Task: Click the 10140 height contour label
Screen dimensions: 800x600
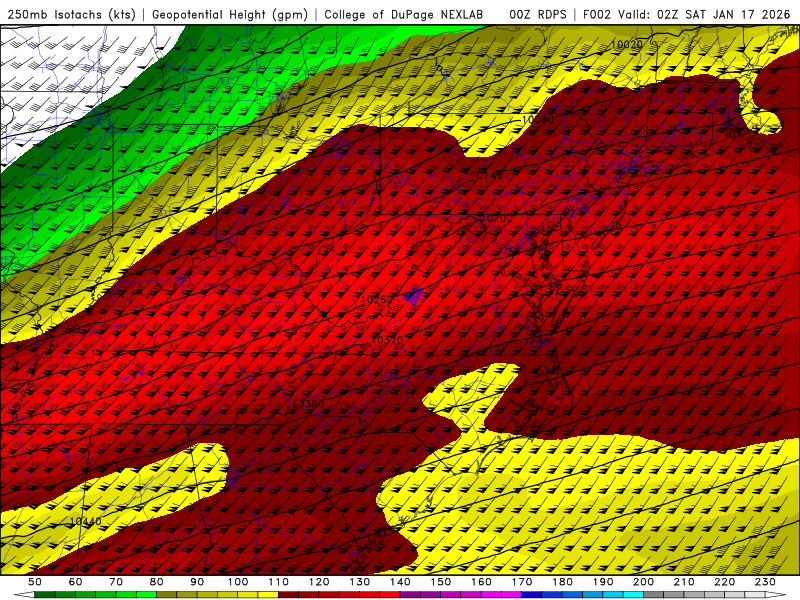Action: click(x=486, y=176)
